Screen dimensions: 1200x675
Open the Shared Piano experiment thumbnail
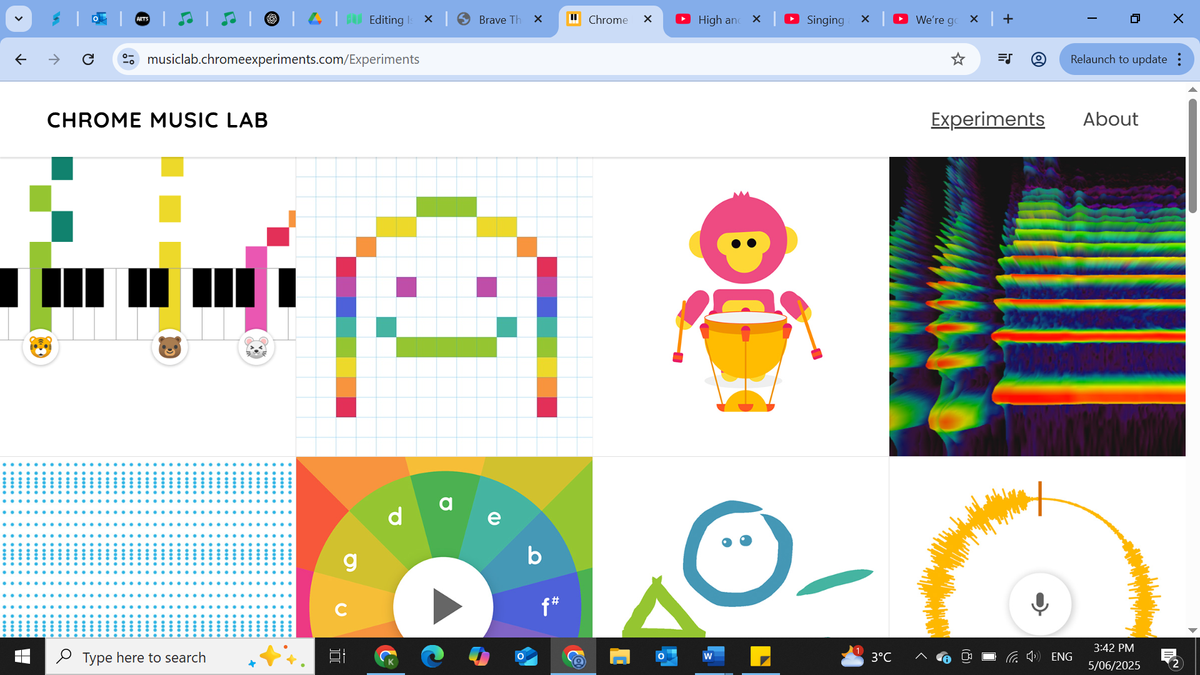[x=148, y=306]
